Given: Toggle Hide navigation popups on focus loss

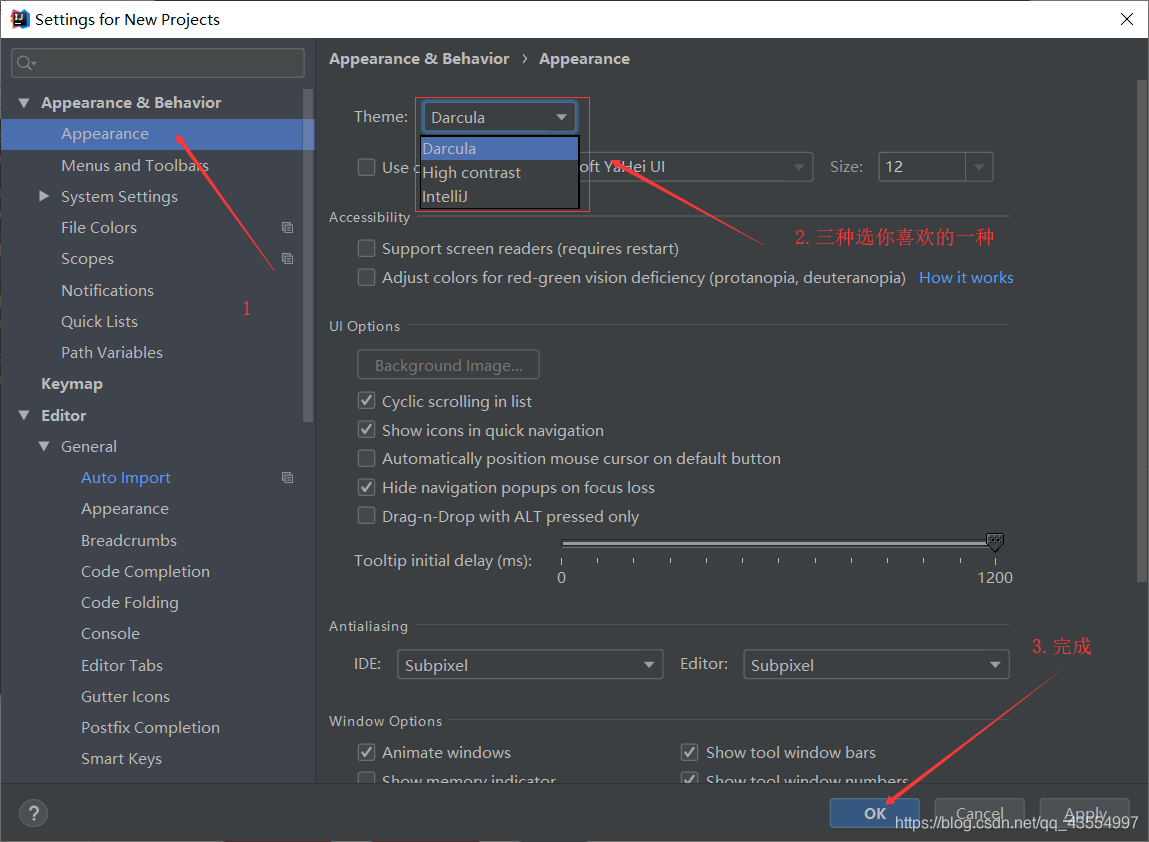Looking at the screenshot, I should [x=366, y=487].
